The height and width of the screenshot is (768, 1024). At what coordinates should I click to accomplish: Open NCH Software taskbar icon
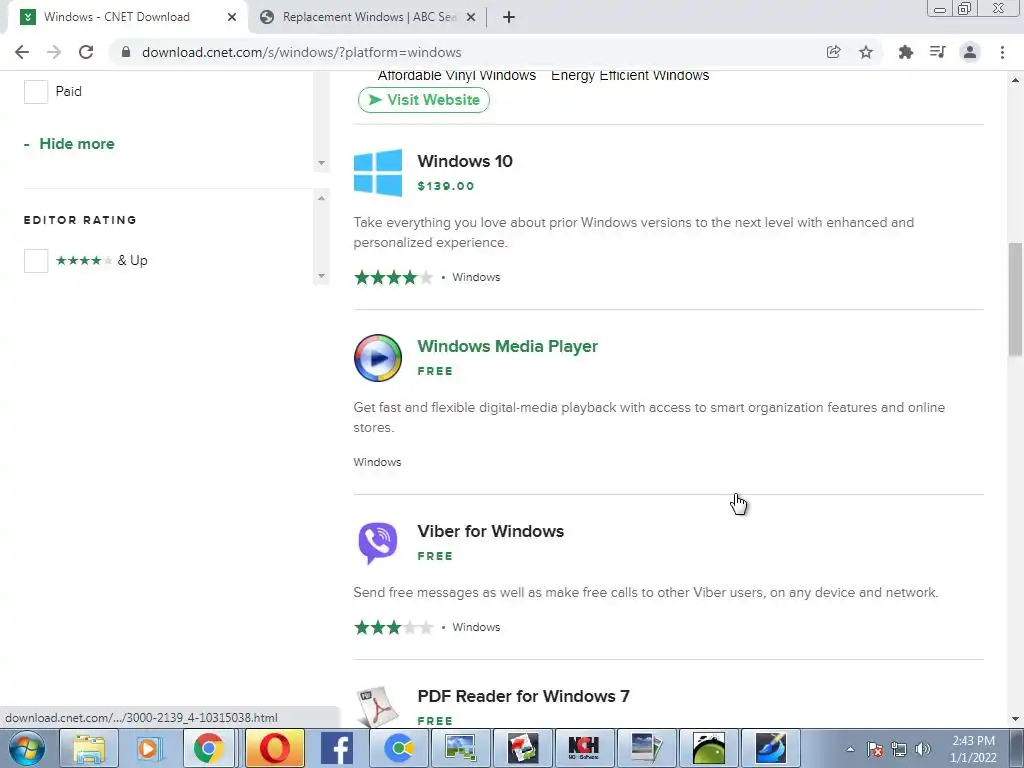(583, 748)
